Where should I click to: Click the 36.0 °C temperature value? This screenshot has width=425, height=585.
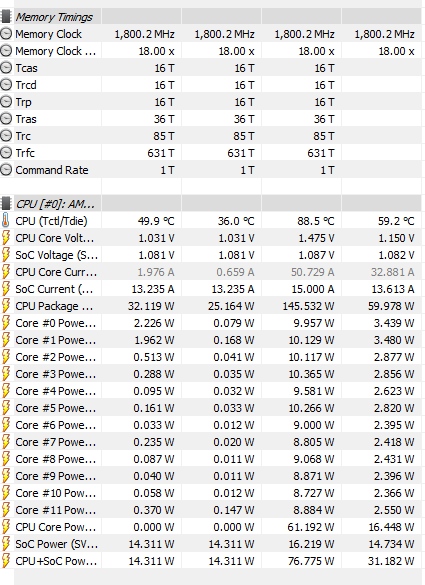coord(236,221)
